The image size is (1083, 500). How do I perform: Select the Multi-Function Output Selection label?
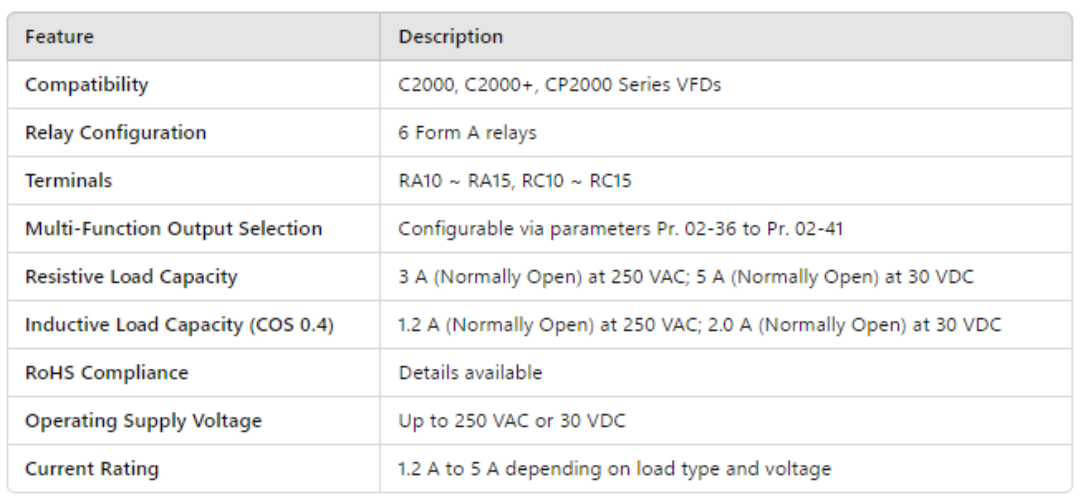(173, 229)
